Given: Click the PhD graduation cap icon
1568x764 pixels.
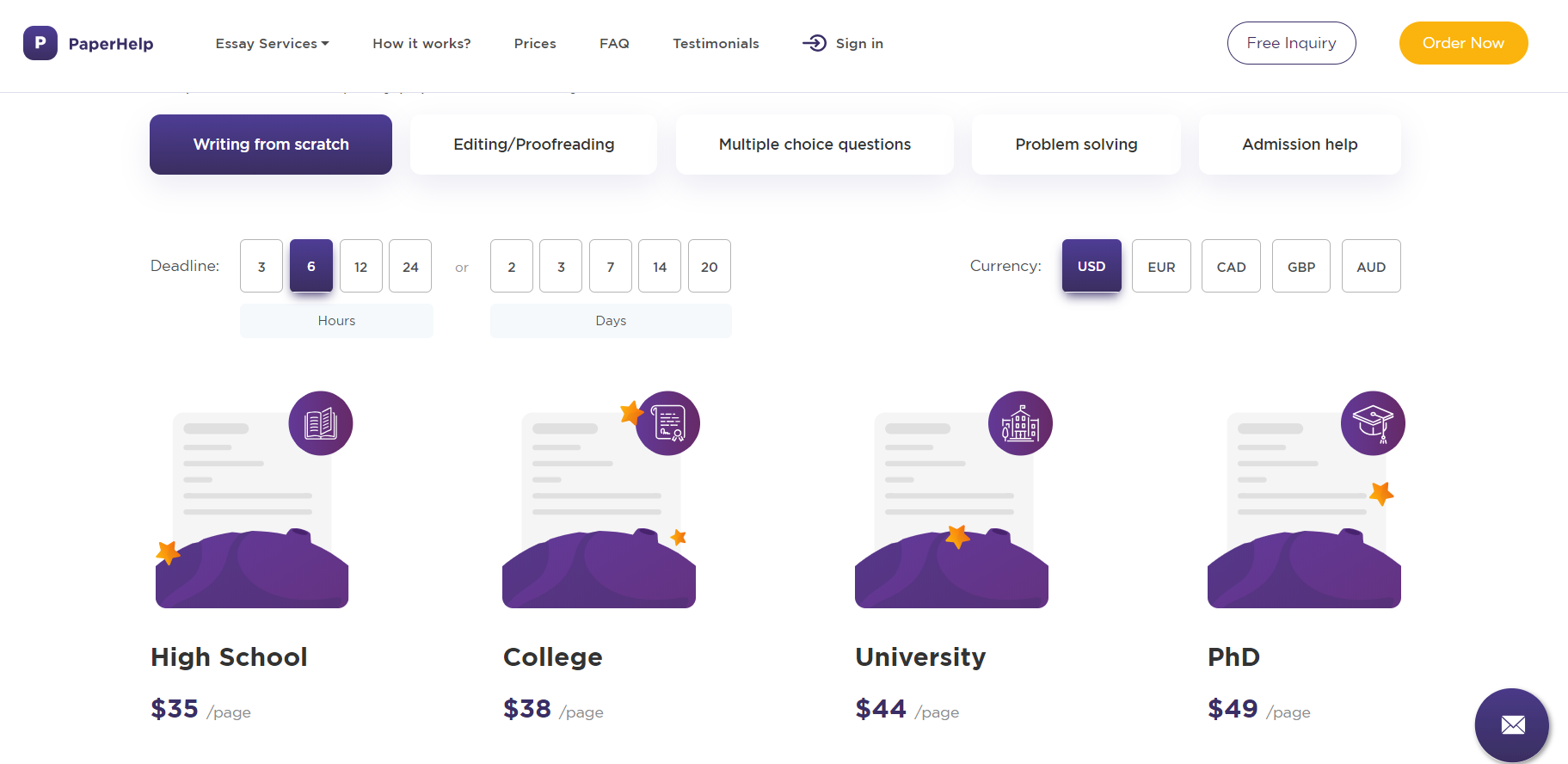Looking at the screenshot, I should pos(1374,423).
